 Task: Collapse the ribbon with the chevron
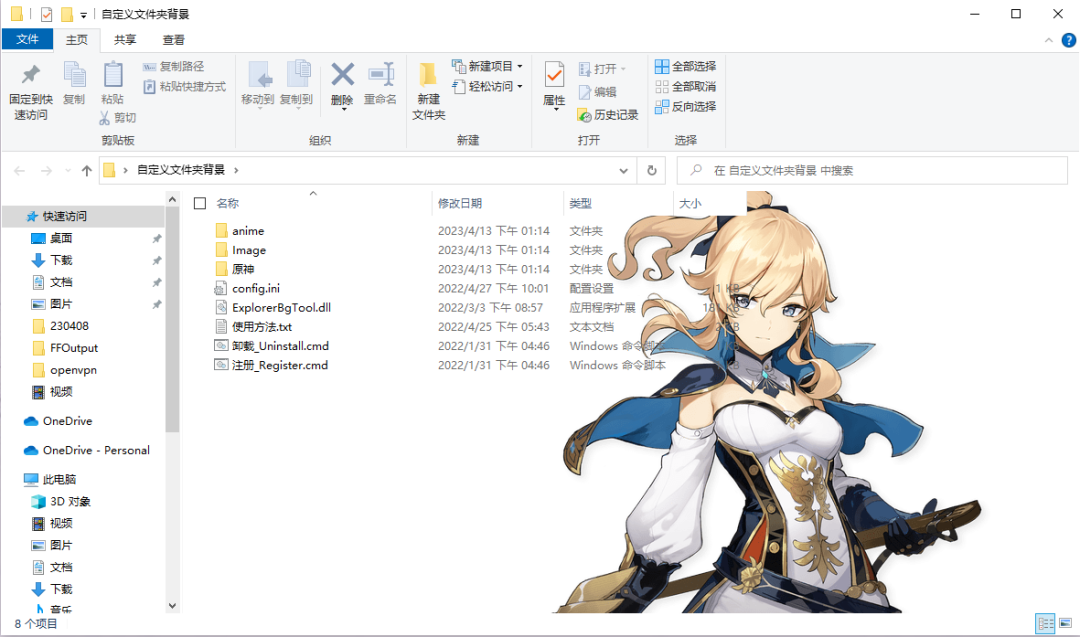[1048, 40]
